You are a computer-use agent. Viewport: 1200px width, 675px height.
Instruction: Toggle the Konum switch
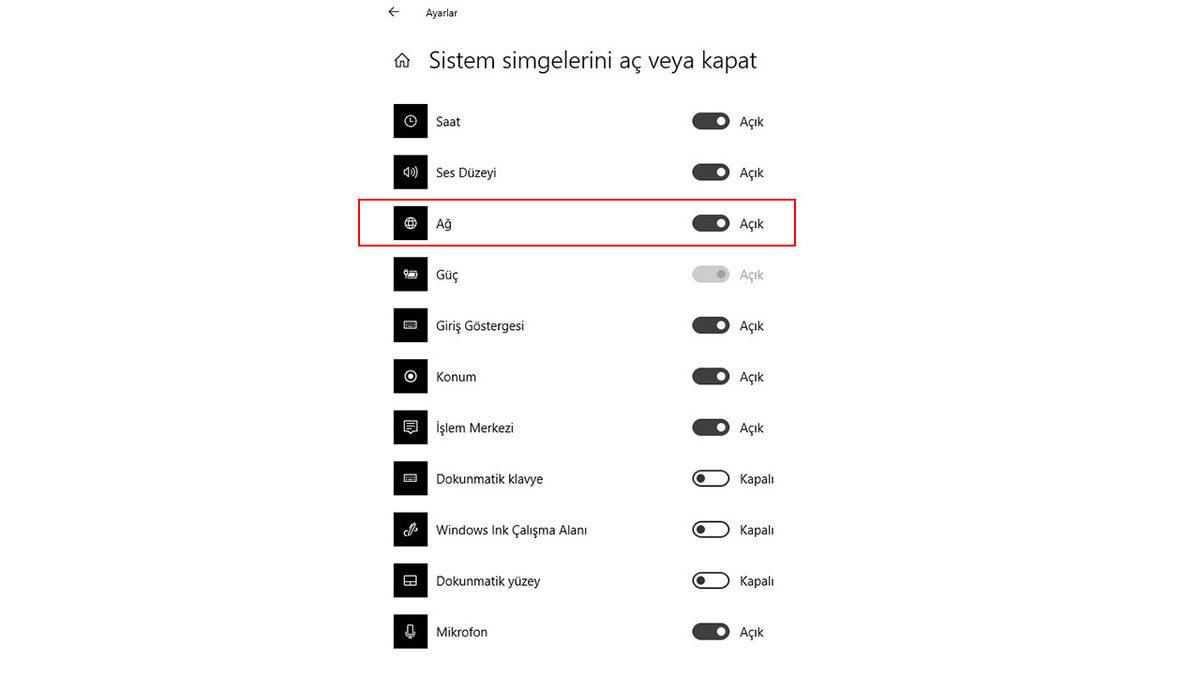point(710,376)
